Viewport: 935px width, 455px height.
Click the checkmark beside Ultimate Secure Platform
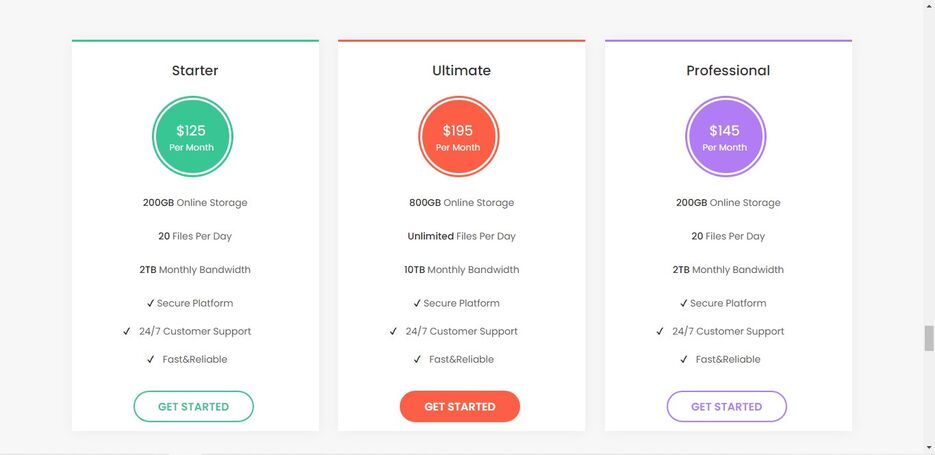click(417, 303)
